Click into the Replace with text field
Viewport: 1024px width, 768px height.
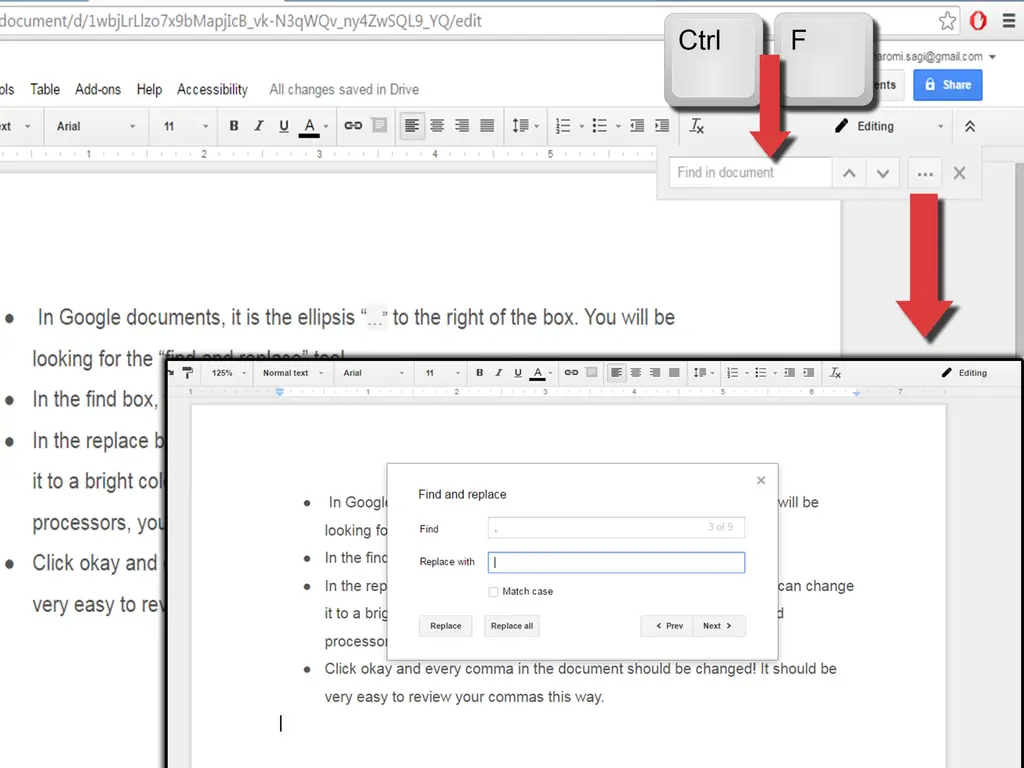click(616, 562)
